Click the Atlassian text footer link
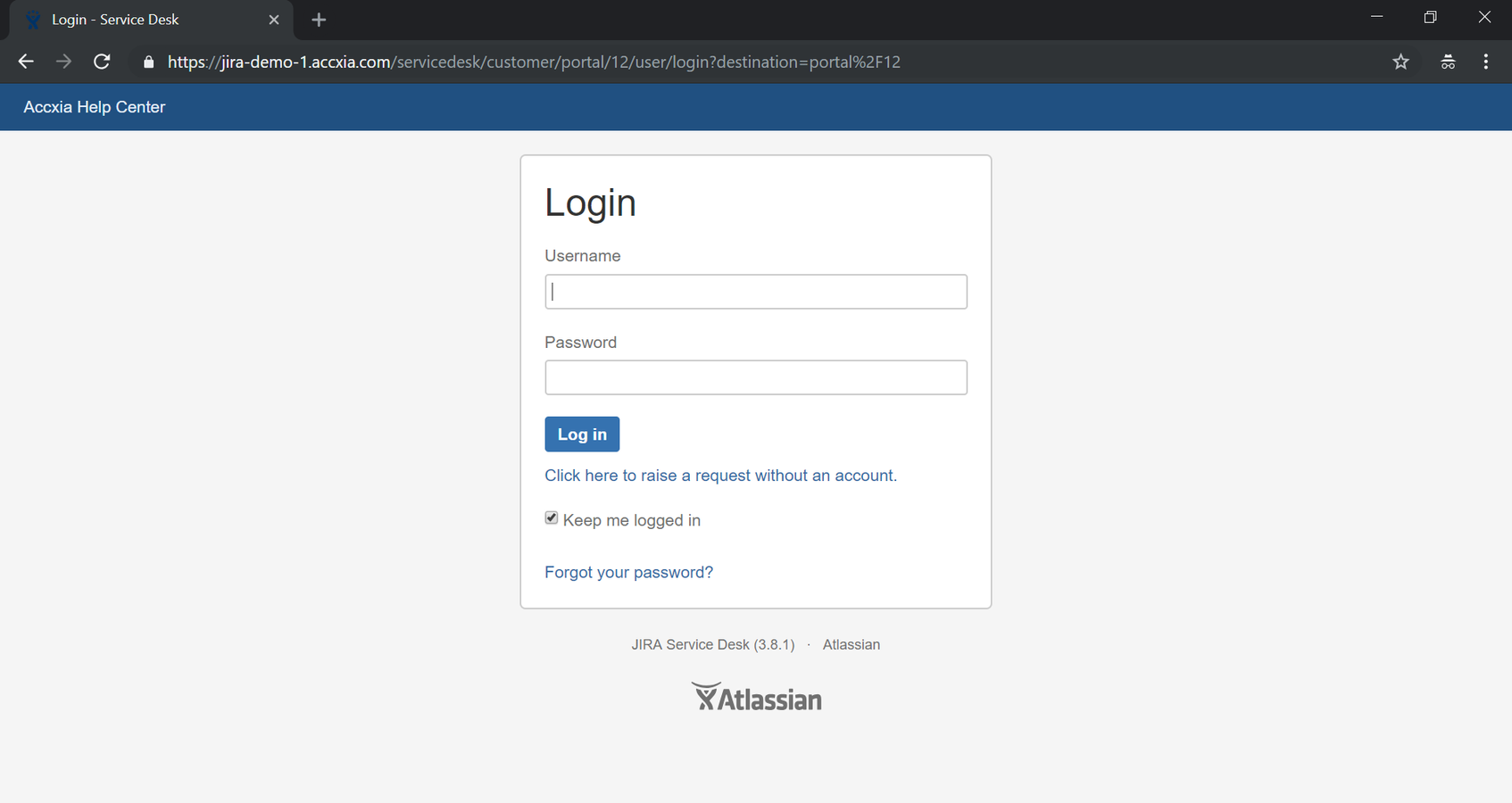1512x803 pixels. [852, 644]
